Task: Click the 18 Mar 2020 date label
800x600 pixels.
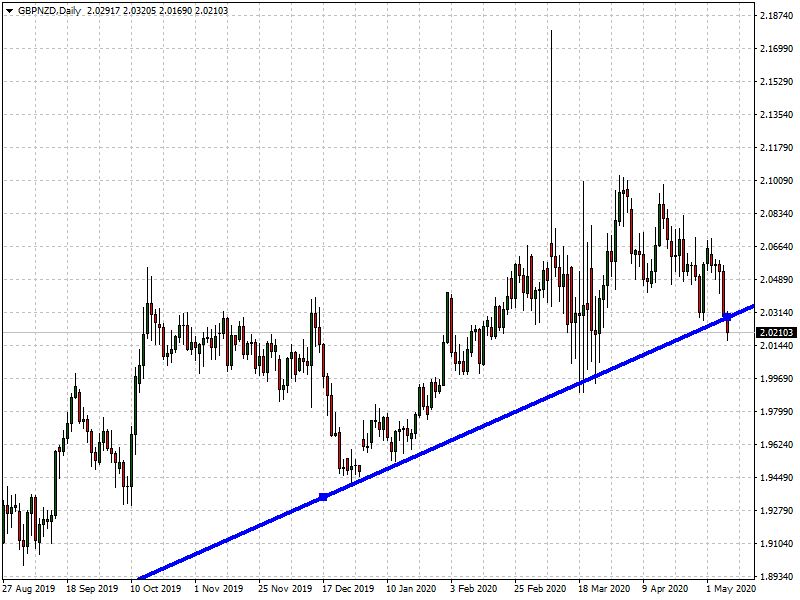Action: [604, 588]
